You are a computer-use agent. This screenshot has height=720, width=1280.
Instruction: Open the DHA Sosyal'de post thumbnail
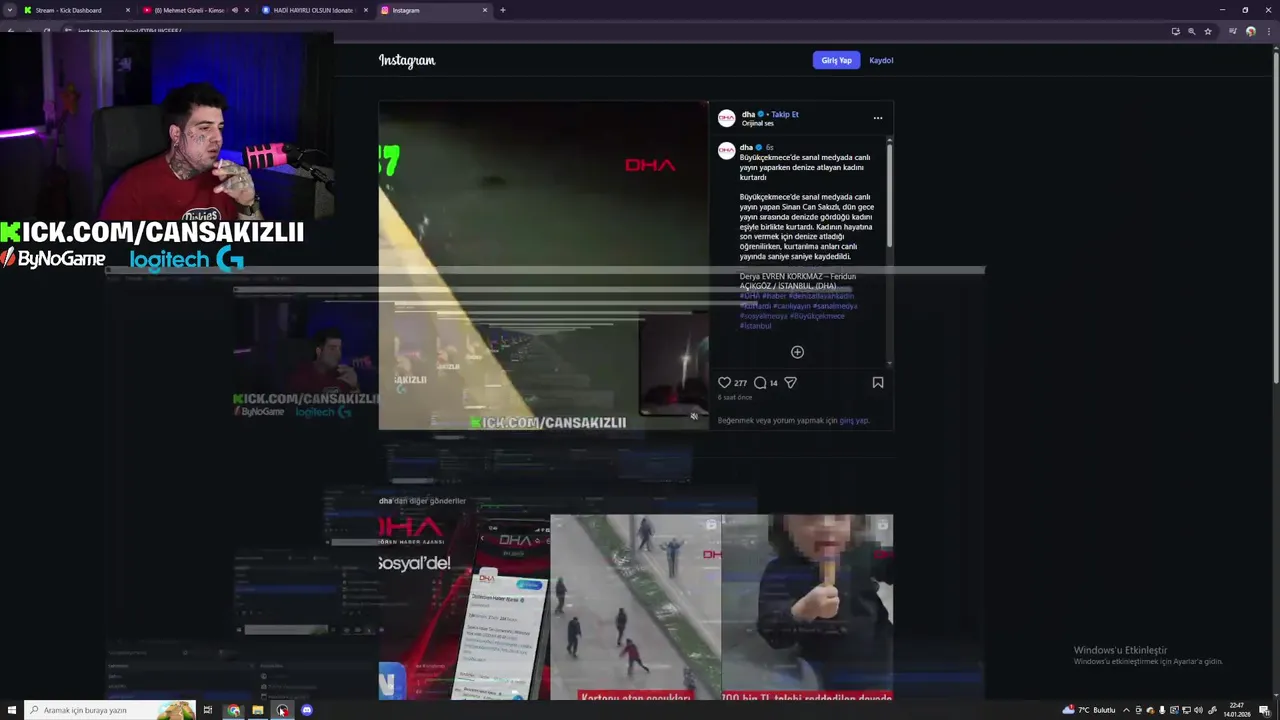[464, 607]
